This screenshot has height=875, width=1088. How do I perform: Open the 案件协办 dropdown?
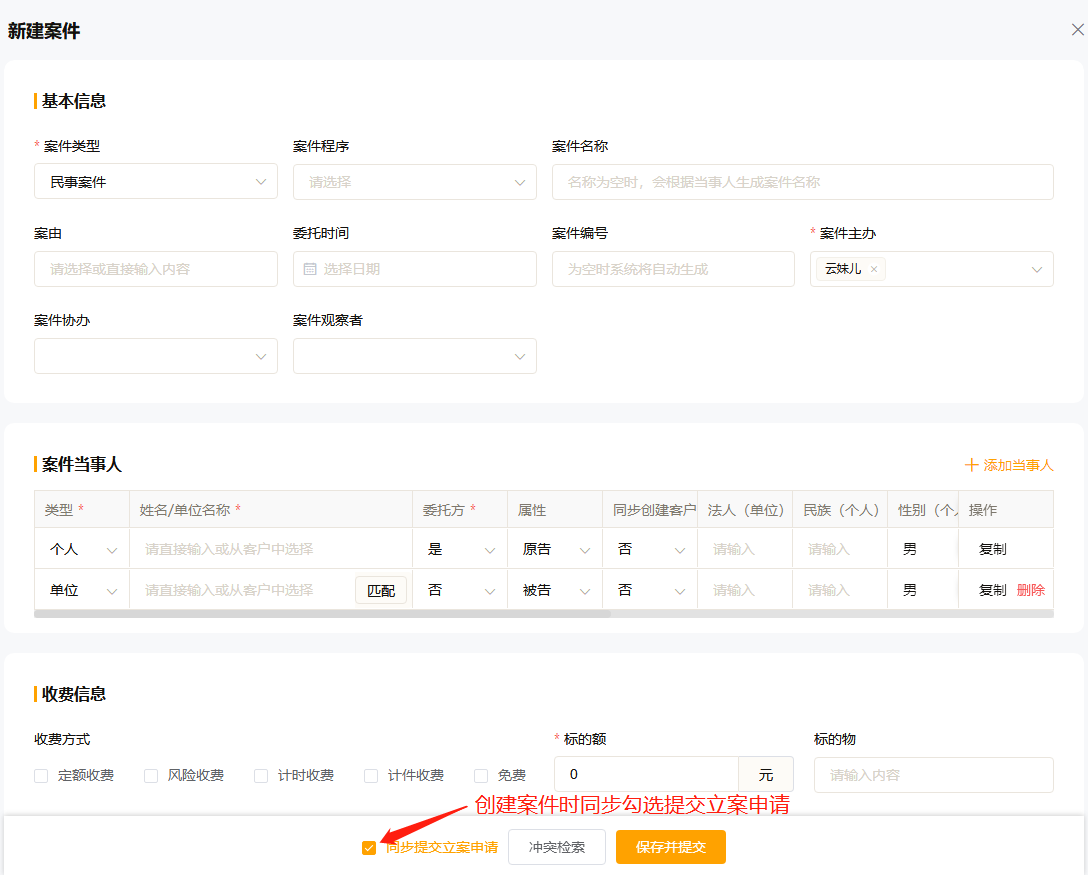pyautogui.click(x=155, y=356)
